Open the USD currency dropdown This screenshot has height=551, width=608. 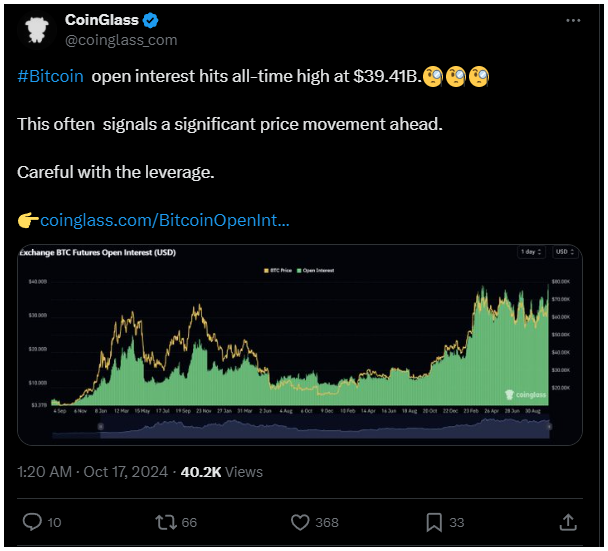[565, 252]
